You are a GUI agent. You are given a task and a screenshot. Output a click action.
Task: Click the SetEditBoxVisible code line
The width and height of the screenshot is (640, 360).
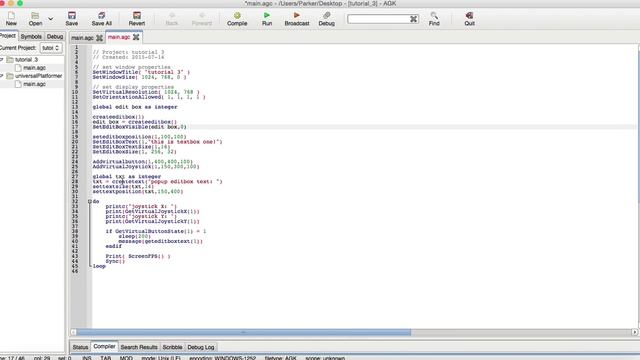[139, 127]
